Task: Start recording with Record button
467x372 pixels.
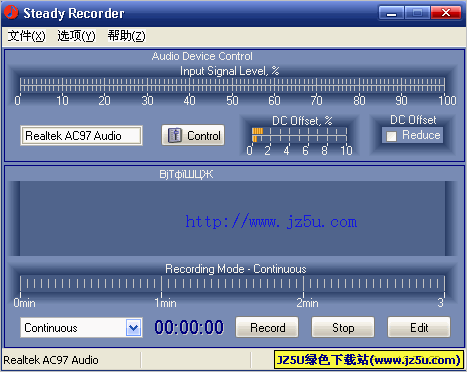Action: point(267,327)
